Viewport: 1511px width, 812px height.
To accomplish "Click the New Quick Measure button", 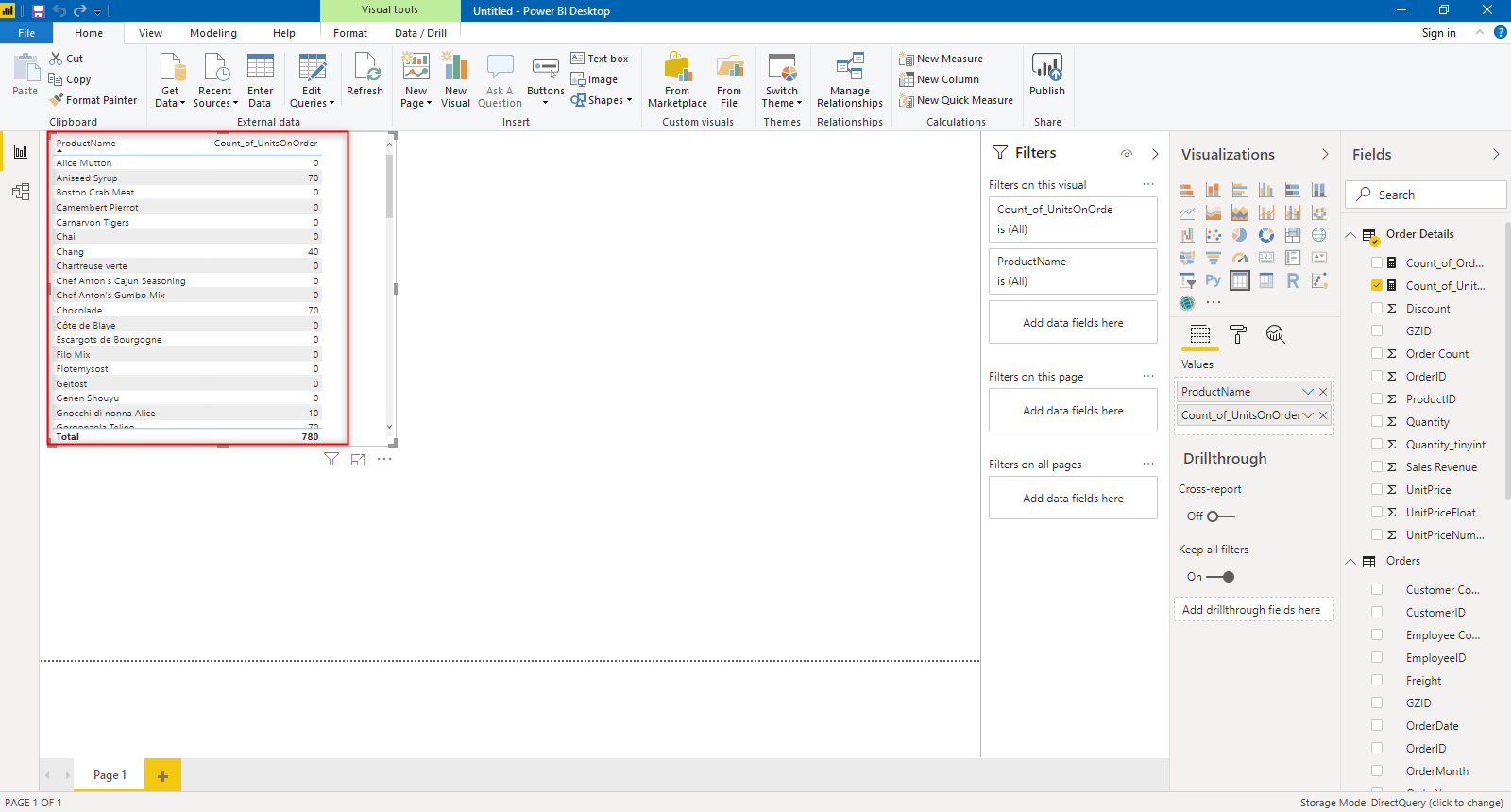I will [x=956, y=100].
